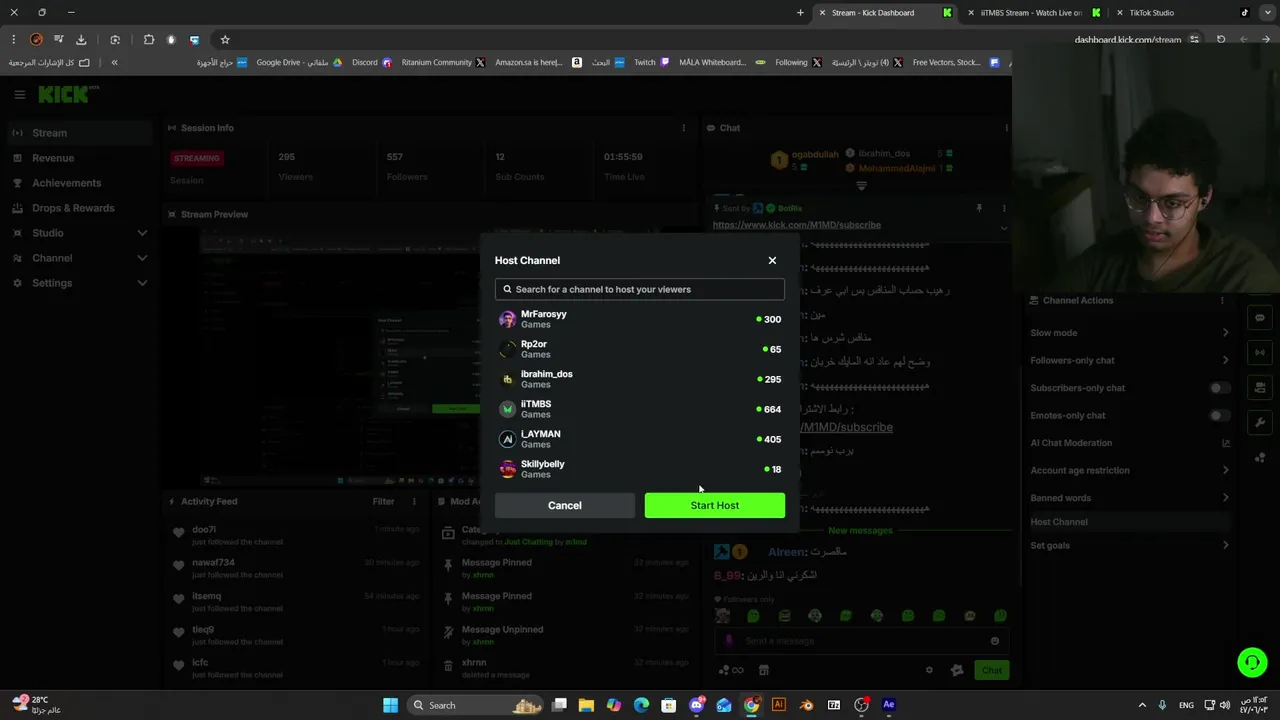Open chat settings gear icon

tap(929, 670)
